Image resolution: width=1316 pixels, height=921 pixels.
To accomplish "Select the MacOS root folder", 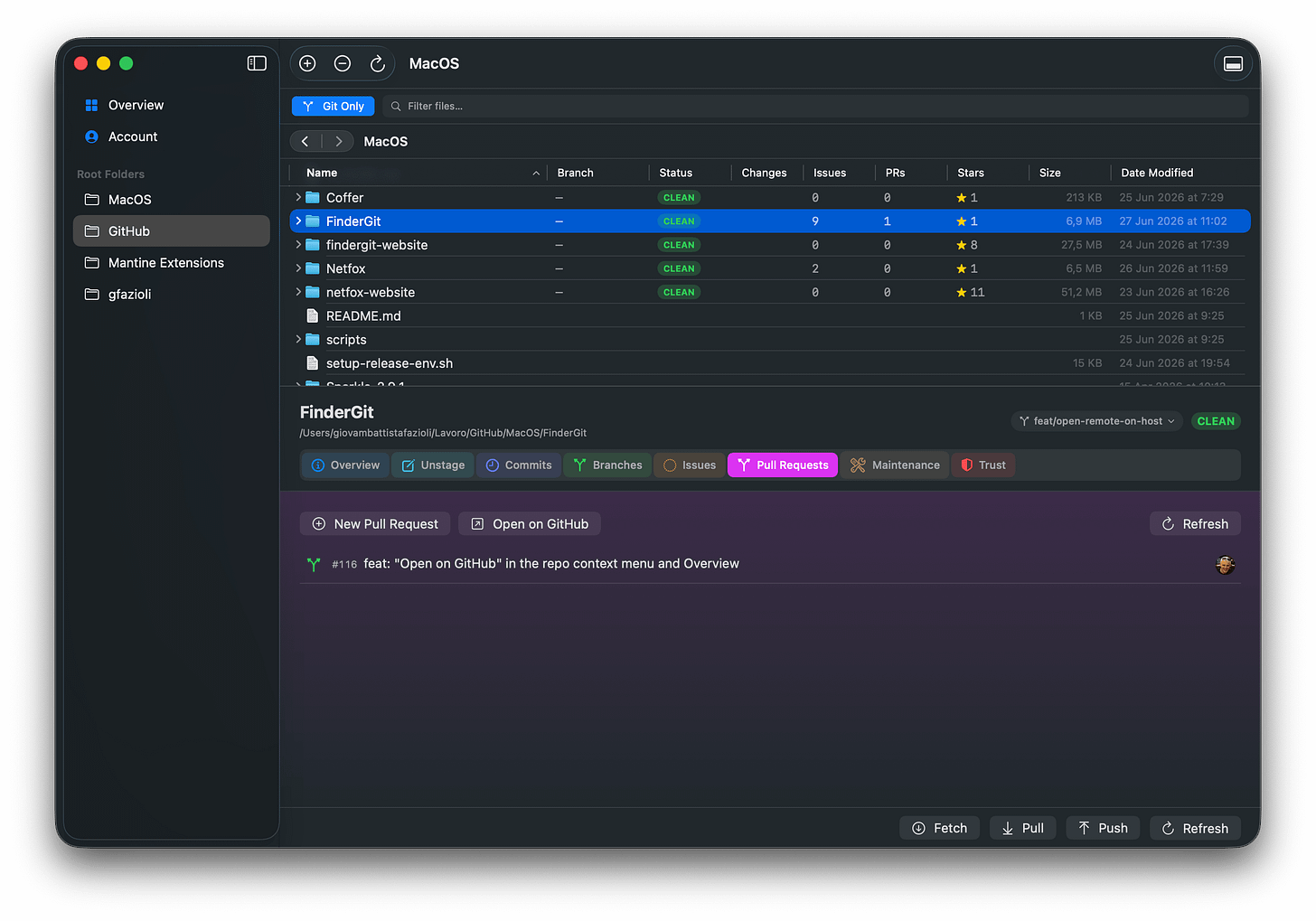I will pos(171,200).
